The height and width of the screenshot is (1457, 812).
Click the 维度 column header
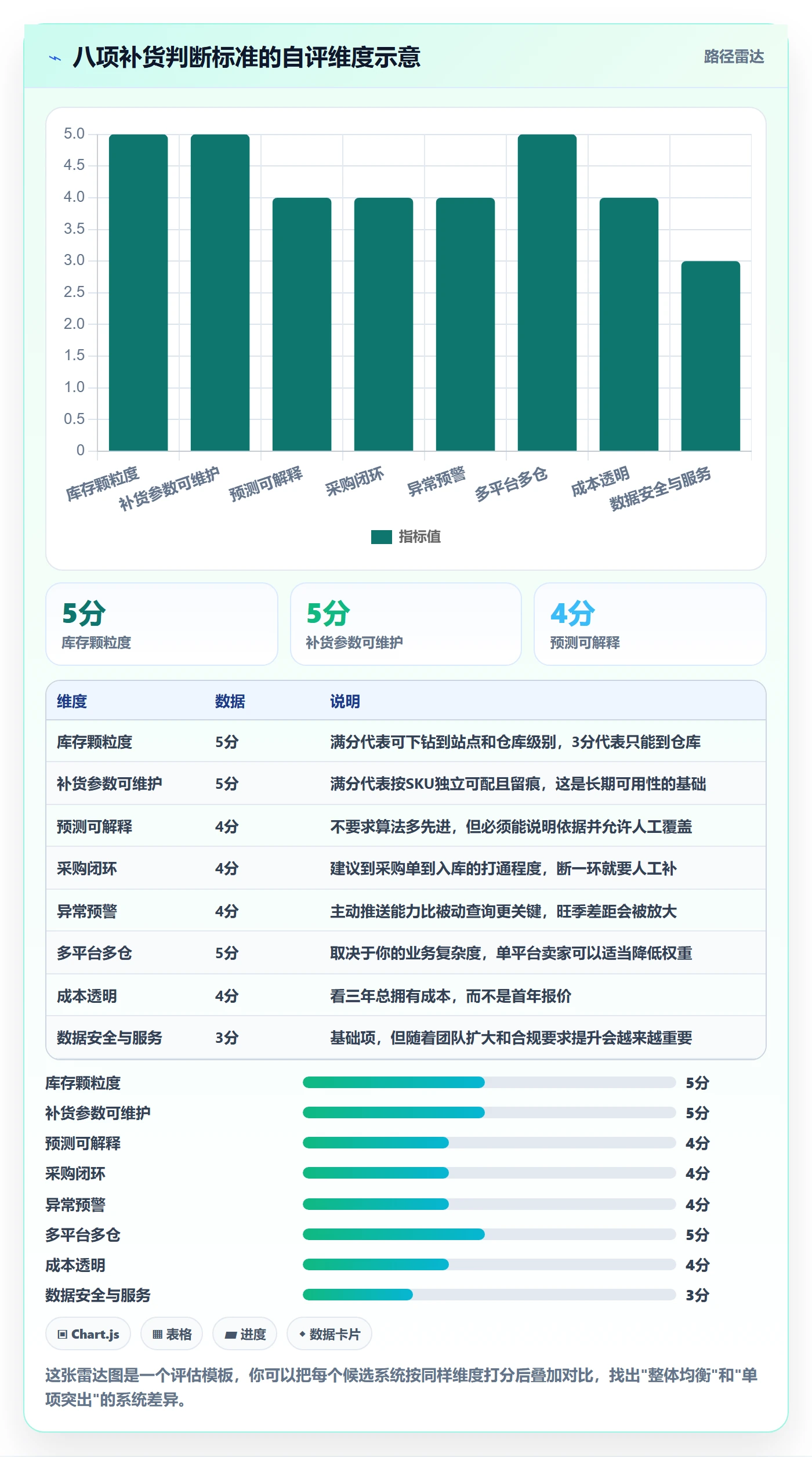(72, 701)
